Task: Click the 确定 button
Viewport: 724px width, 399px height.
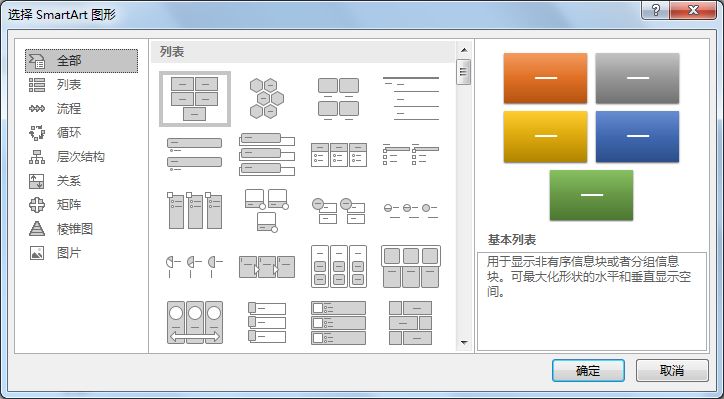Action: (x=588, y=370)
